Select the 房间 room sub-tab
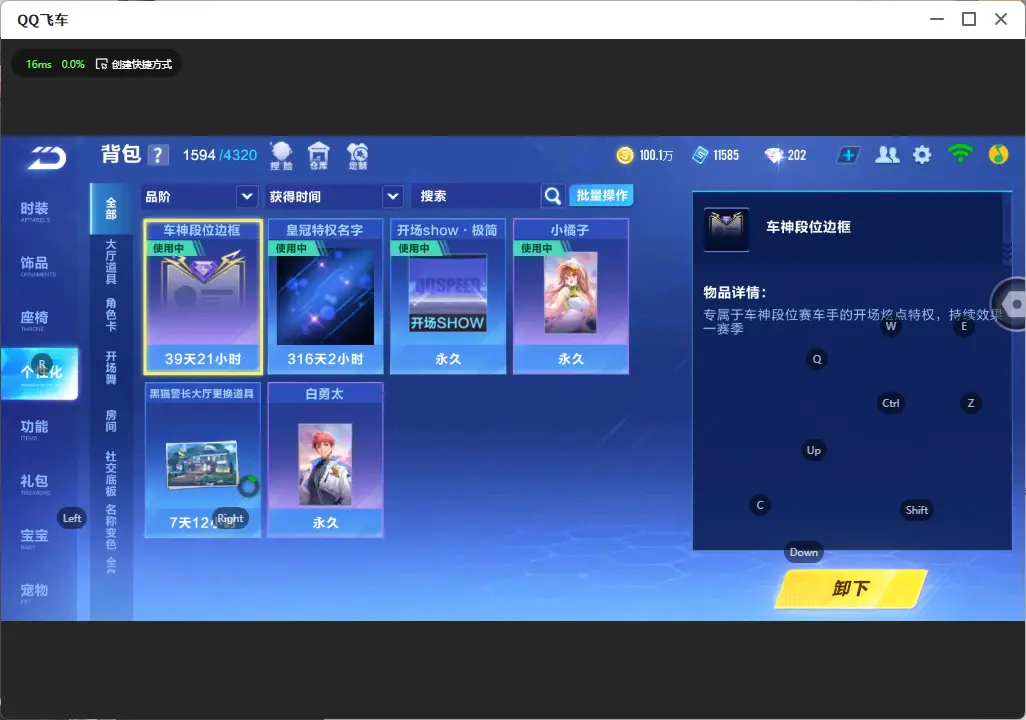 coord(111,421)
